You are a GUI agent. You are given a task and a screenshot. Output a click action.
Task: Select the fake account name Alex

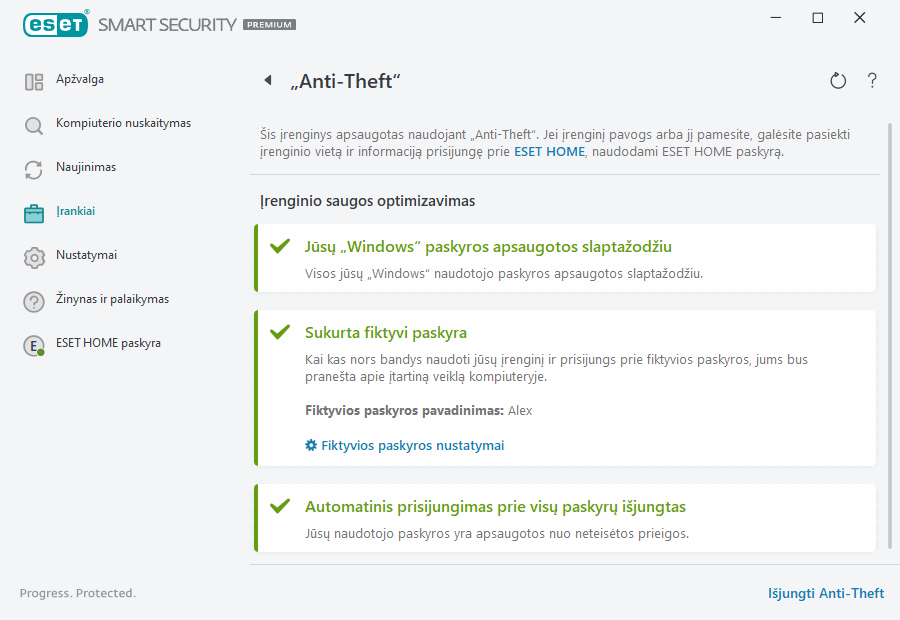coord(520,410)
